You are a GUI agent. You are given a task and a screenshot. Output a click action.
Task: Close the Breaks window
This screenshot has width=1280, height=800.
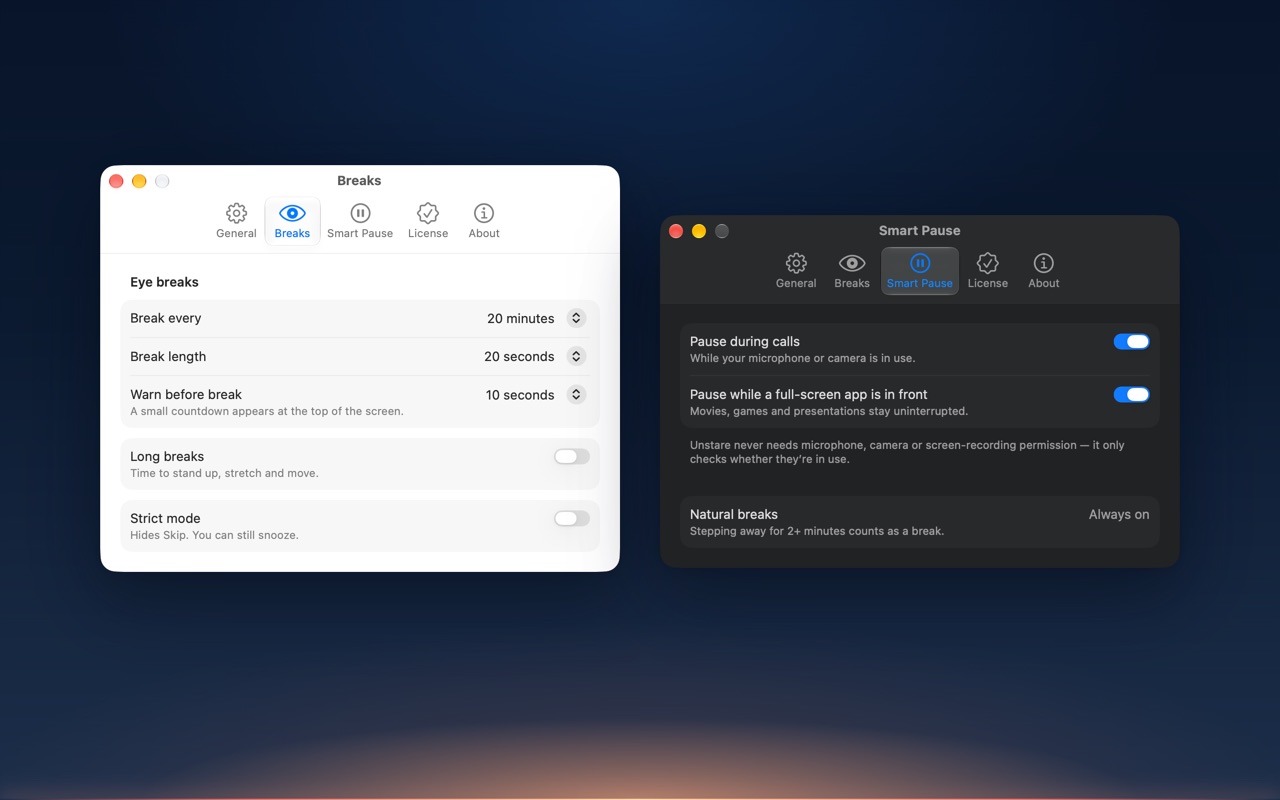coord(116,181)
